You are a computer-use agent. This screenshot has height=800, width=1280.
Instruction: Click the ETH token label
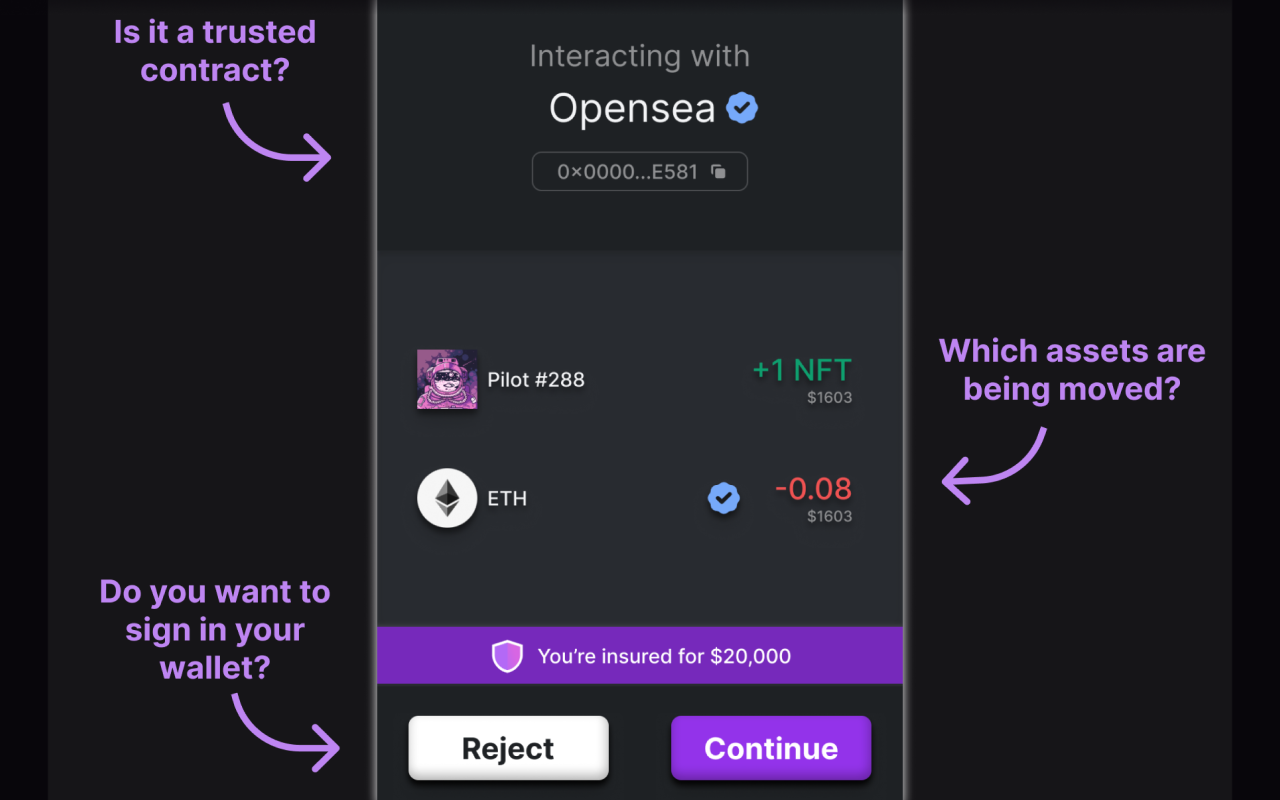pyautogui.click(x=507, y=498)
